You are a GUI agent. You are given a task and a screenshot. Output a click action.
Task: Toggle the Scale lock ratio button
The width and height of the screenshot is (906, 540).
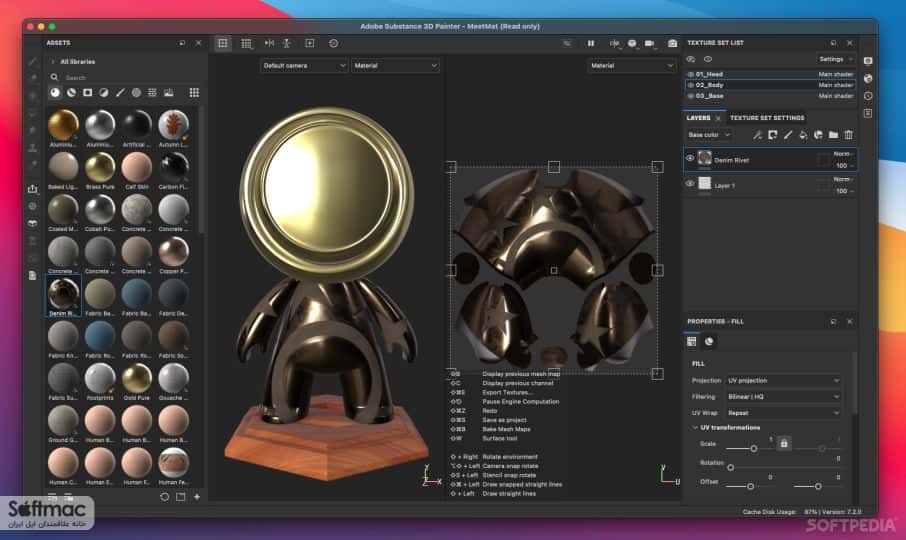click(784, 444)
